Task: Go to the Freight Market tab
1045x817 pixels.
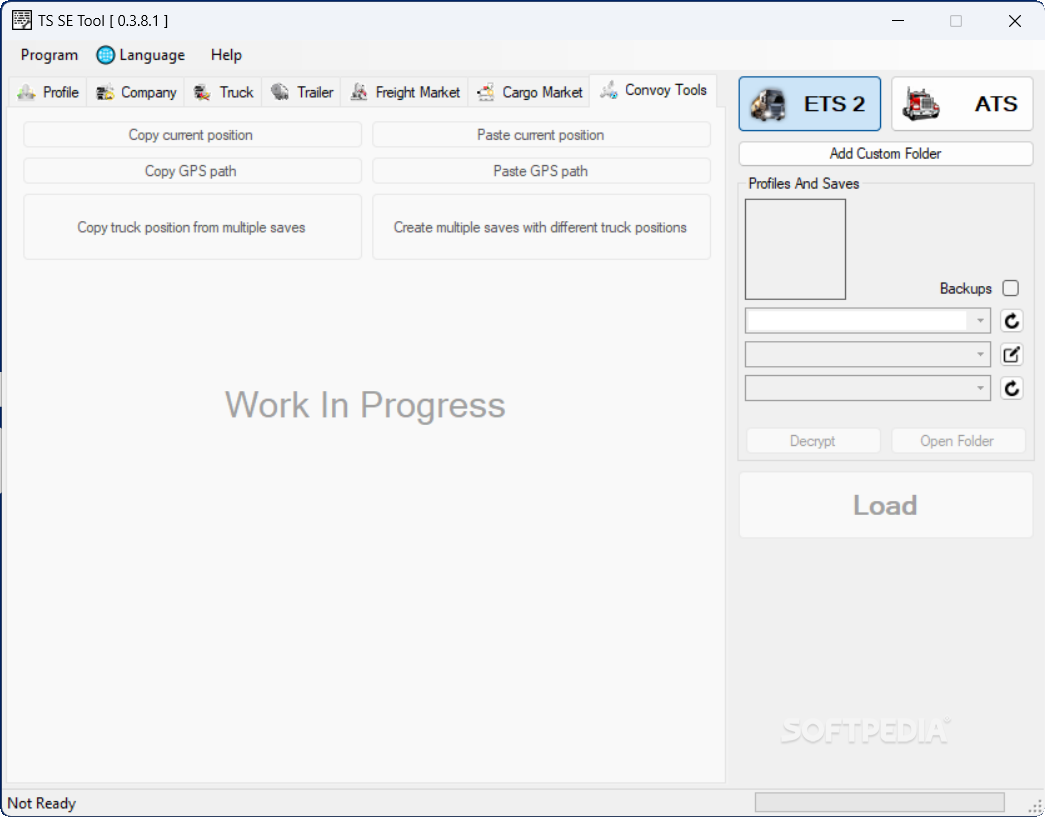Action: [x=405, y=92]
